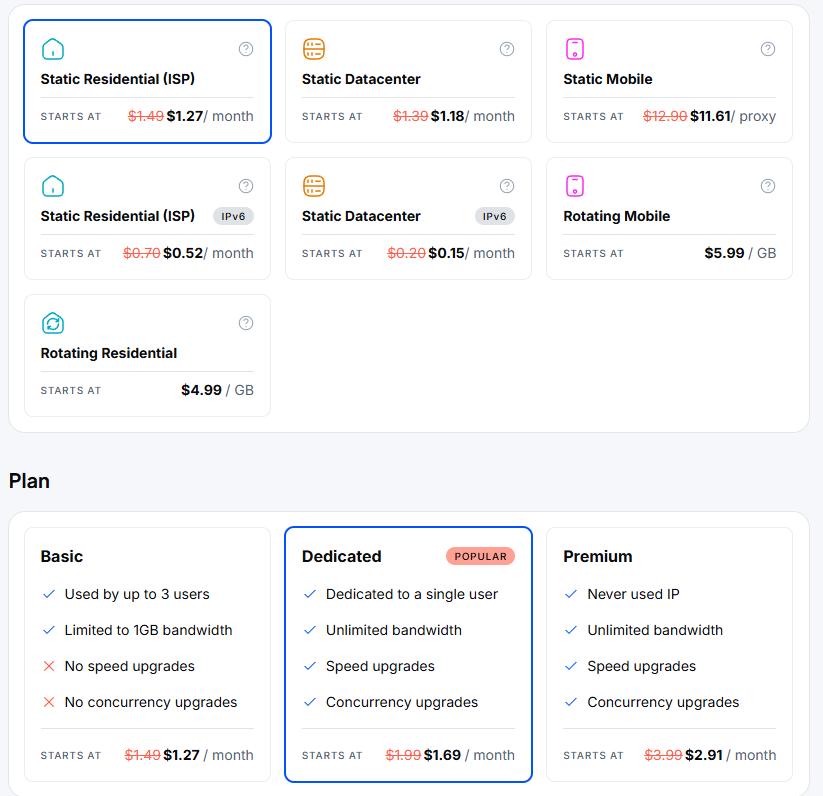The width and height of the screenshot is (823, 796).
Task: Click the orange server icon on Static Datacenter
Action: pyautogui.click(x=314, y=49)
